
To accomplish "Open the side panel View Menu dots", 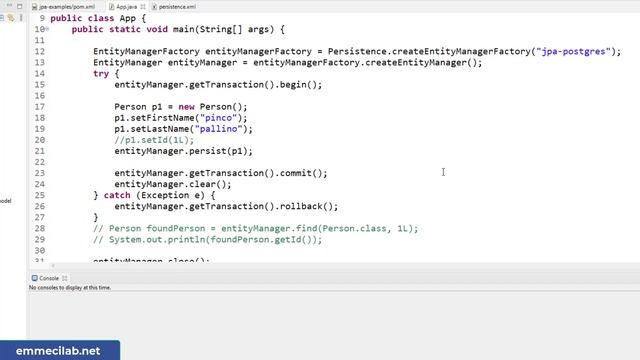I will click(x=21, y=18).
